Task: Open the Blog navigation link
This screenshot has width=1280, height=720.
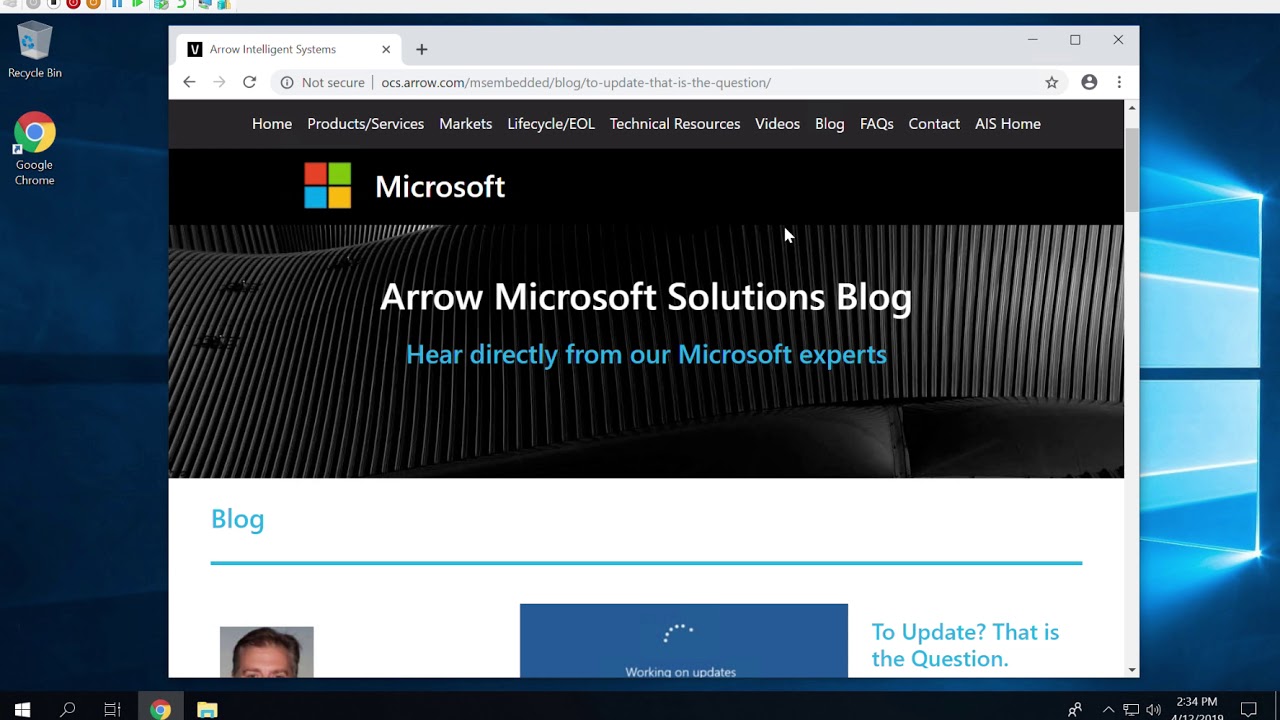Action: point(829,124)
